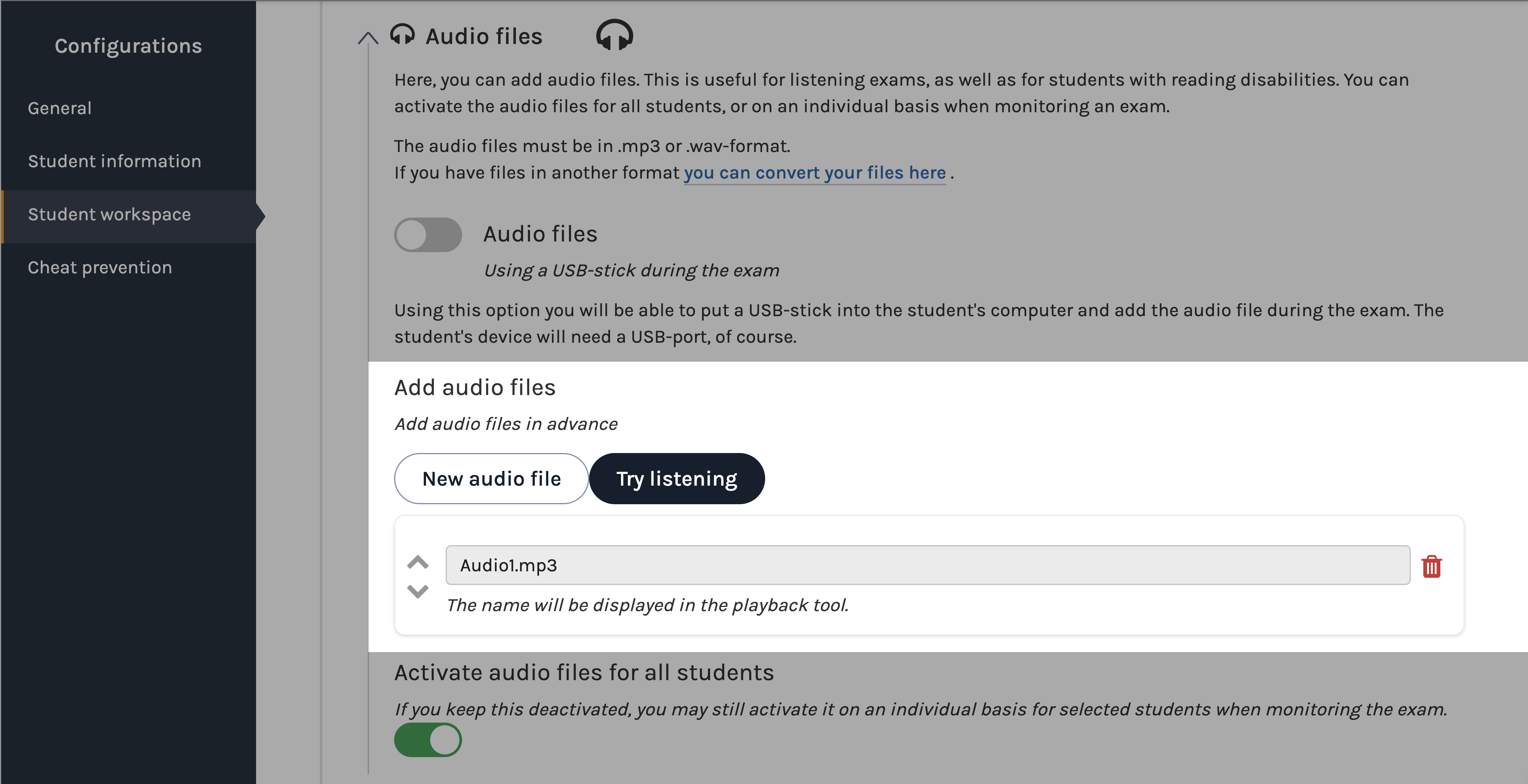Screen dimensions: 1528x784
Task: Follow the 'you can convert your files here' link
Action: coord(815,172)
